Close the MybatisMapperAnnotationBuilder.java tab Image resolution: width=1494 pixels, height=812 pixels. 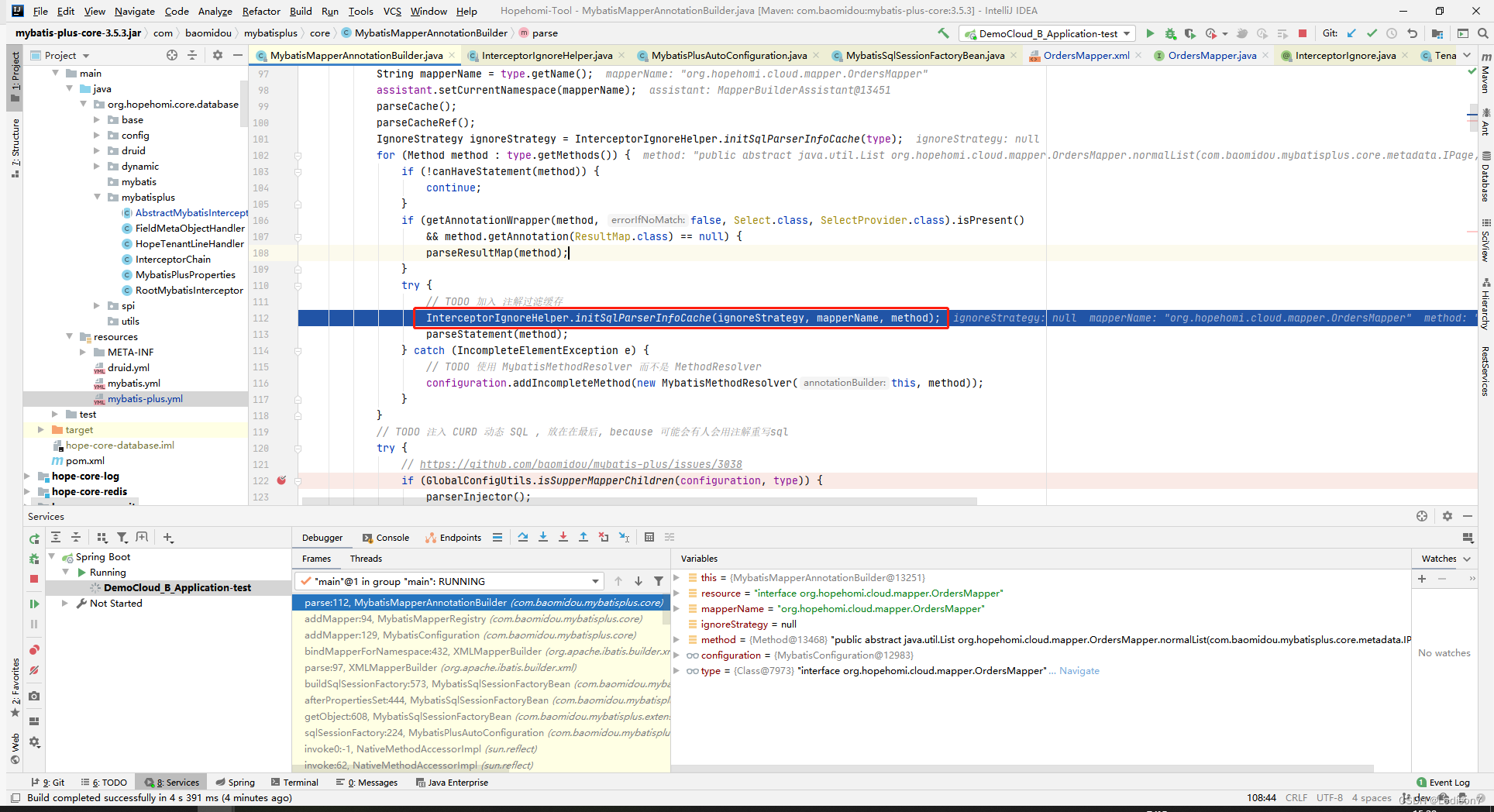pos(452,55)
